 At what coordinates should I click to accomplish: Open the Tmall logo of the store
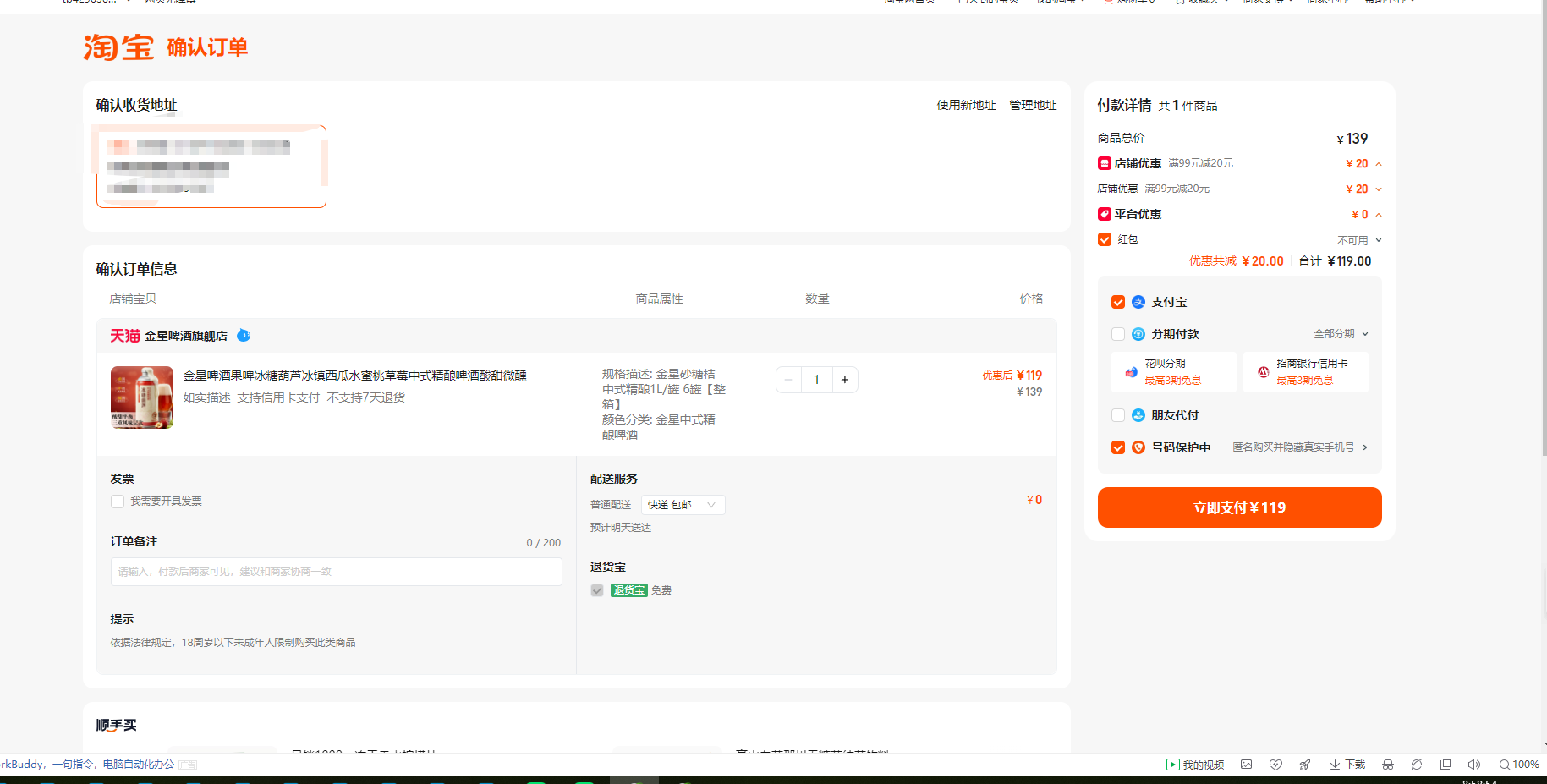[x=124, y=336]
